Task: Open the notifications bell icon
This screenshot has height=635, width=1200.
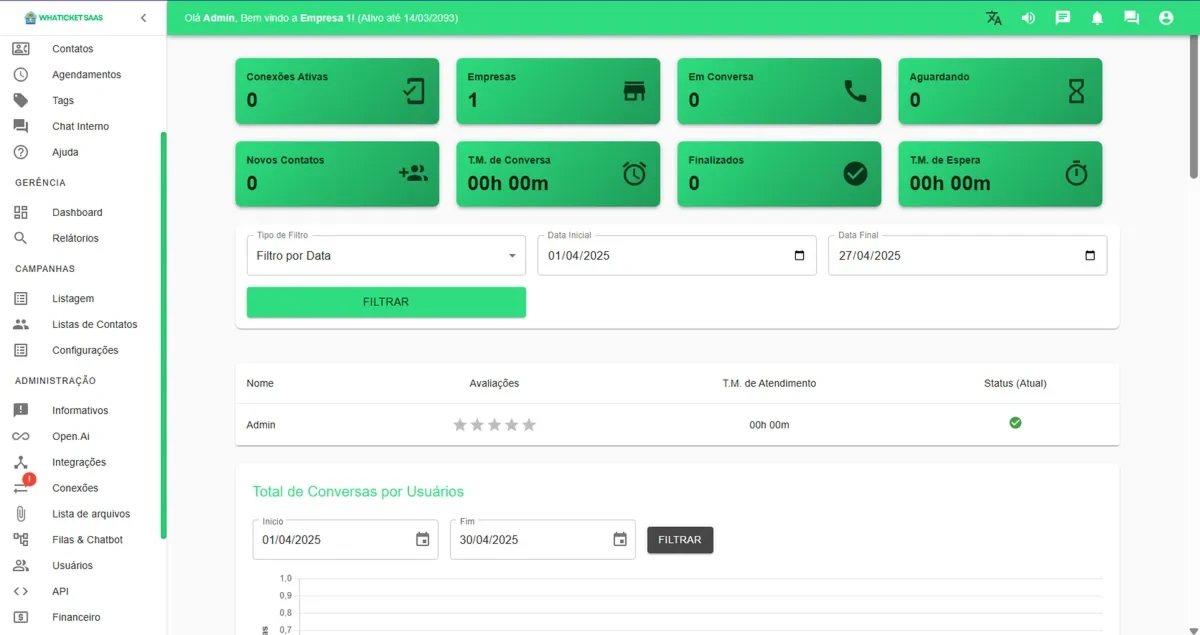Action: click(1097, 18)
